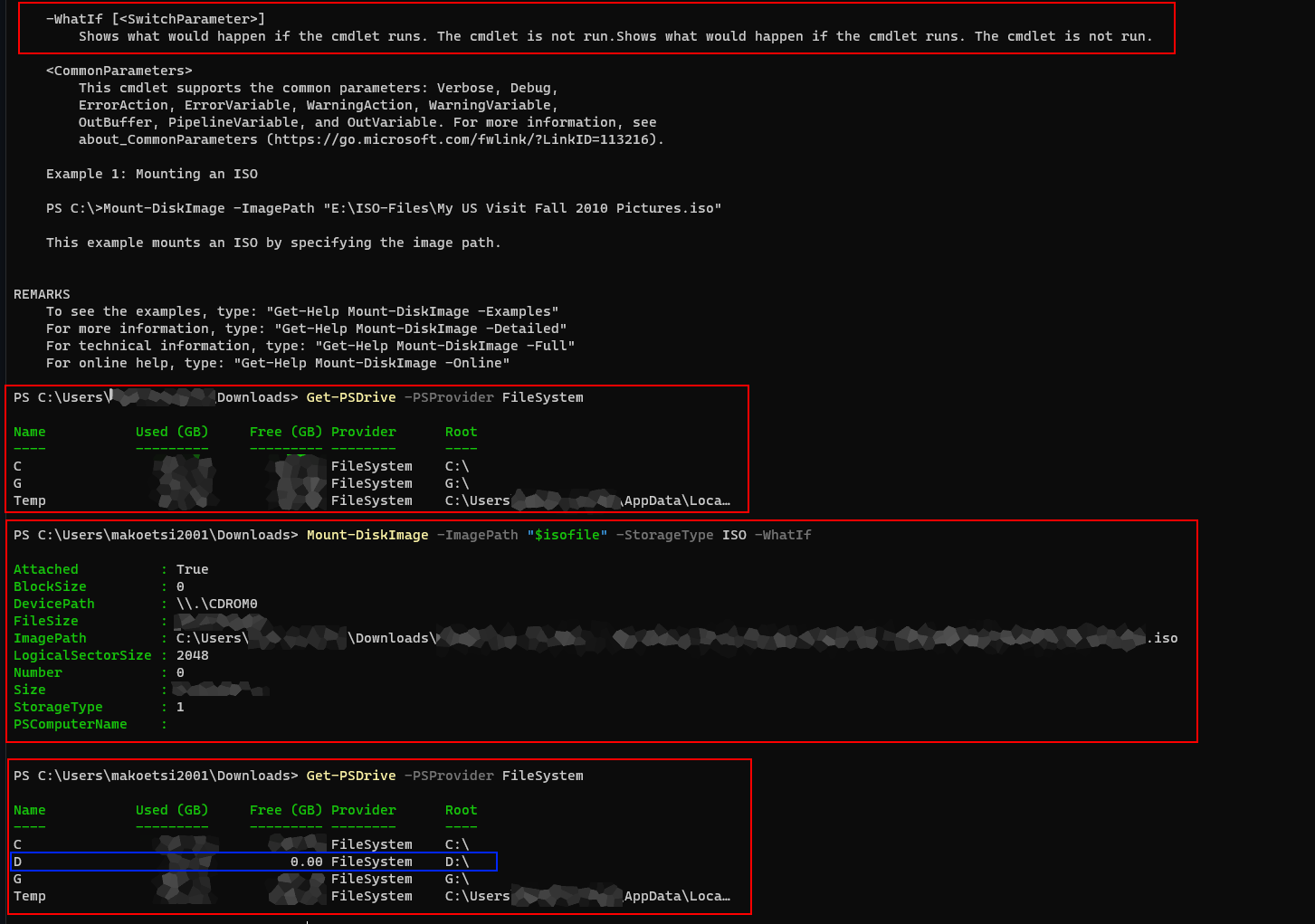The height and width of the screenshot is (924, 1315).
Task: Click the Temp drive row in the first table
Action: coord(372,500)
